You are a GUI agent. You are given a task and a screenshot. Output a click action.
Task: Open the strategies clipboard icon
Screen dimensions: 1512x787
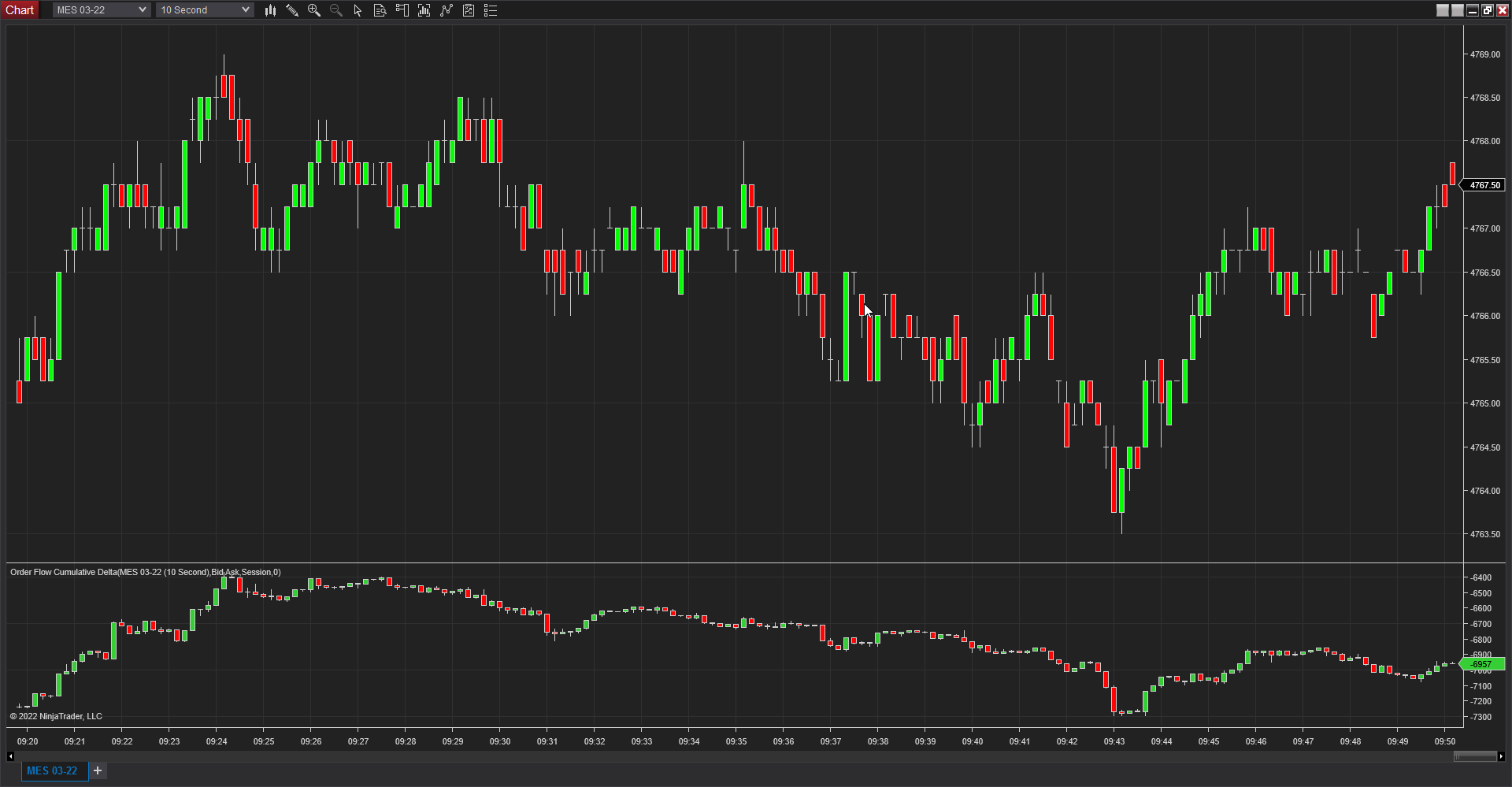pos(469,10)
